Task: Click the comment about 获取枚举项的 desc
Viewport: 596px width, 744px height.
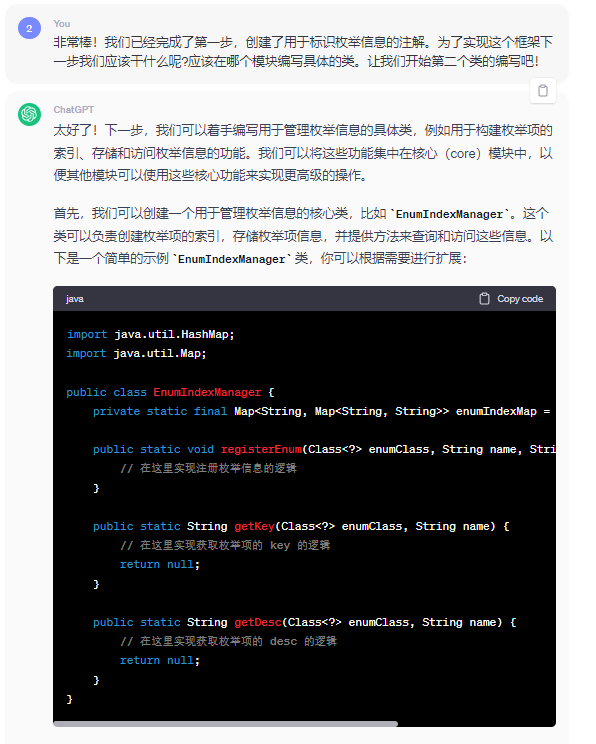Action: click(x=228, y=641)
